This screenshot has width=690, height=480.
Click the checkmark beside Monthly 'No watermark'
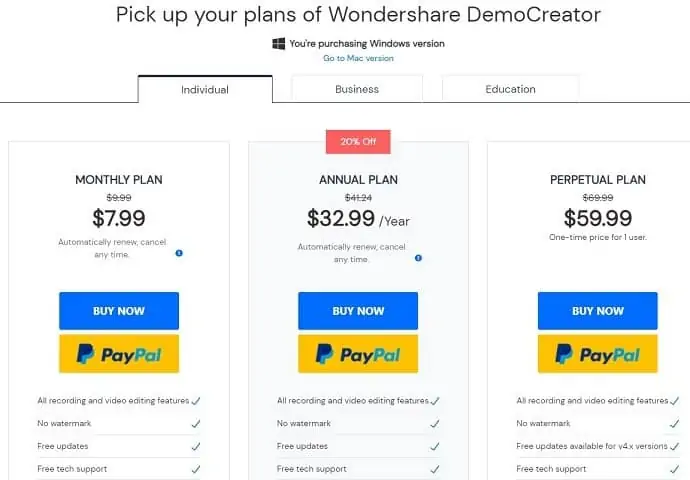point(196,424)
